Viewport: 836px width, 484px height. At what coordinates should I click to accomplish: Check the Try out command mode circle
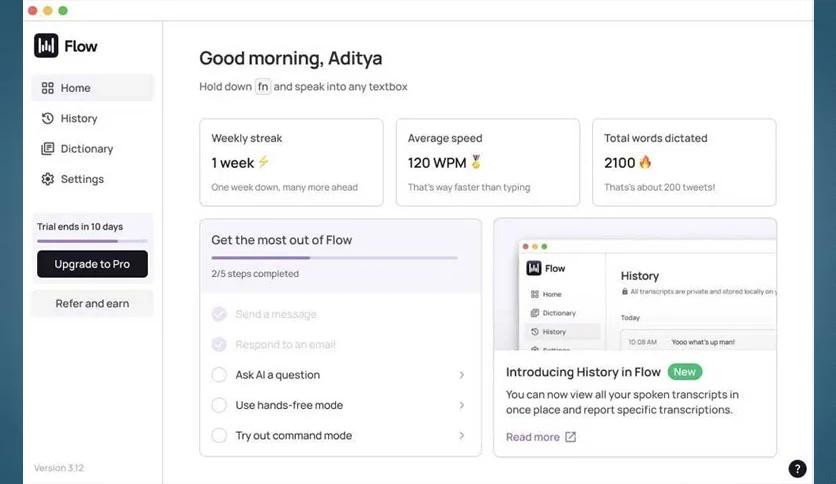[x=219, y=435]
